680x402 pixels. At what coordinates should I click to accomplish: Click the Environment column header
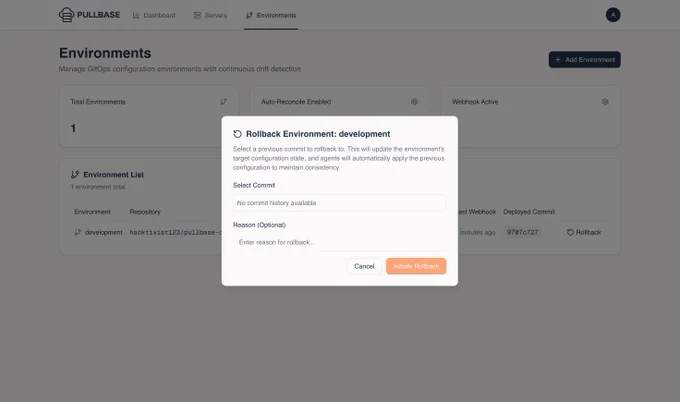[92, 212]
